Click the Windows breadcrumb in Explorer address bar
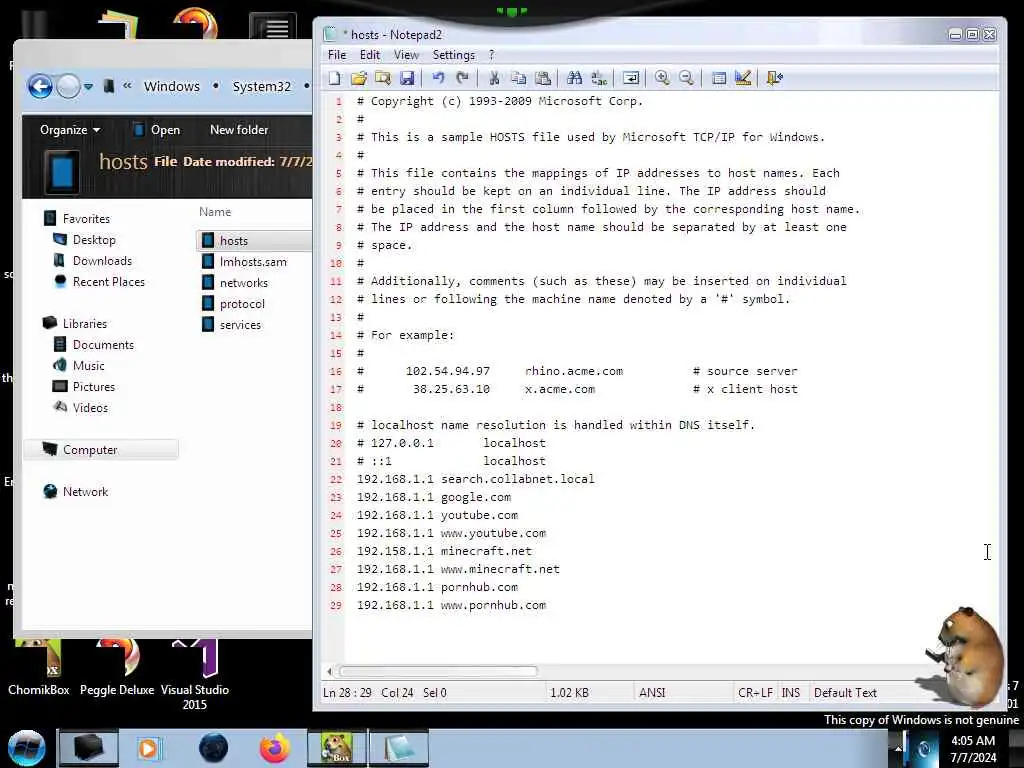 pyautogui.click(x=172, y=86)
